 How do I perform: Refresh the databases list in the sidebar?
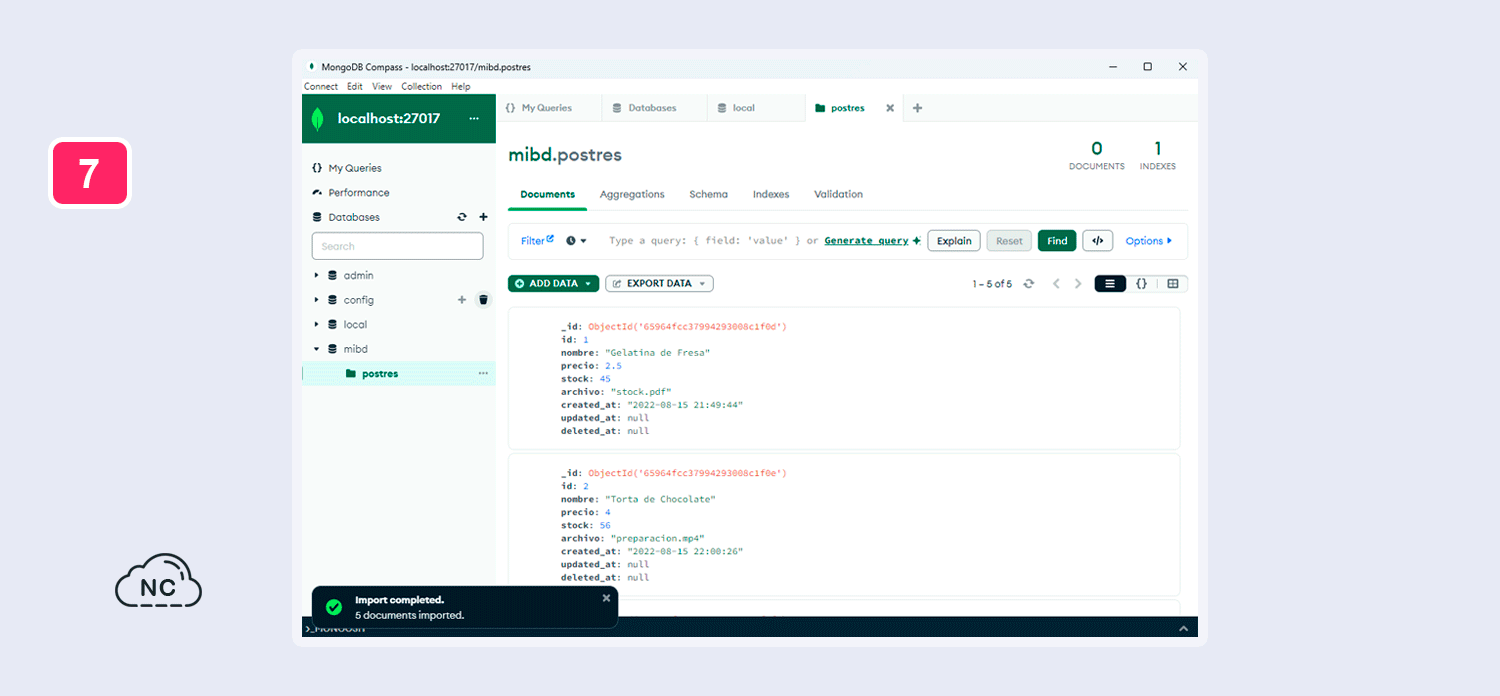(x=462, y=217)
